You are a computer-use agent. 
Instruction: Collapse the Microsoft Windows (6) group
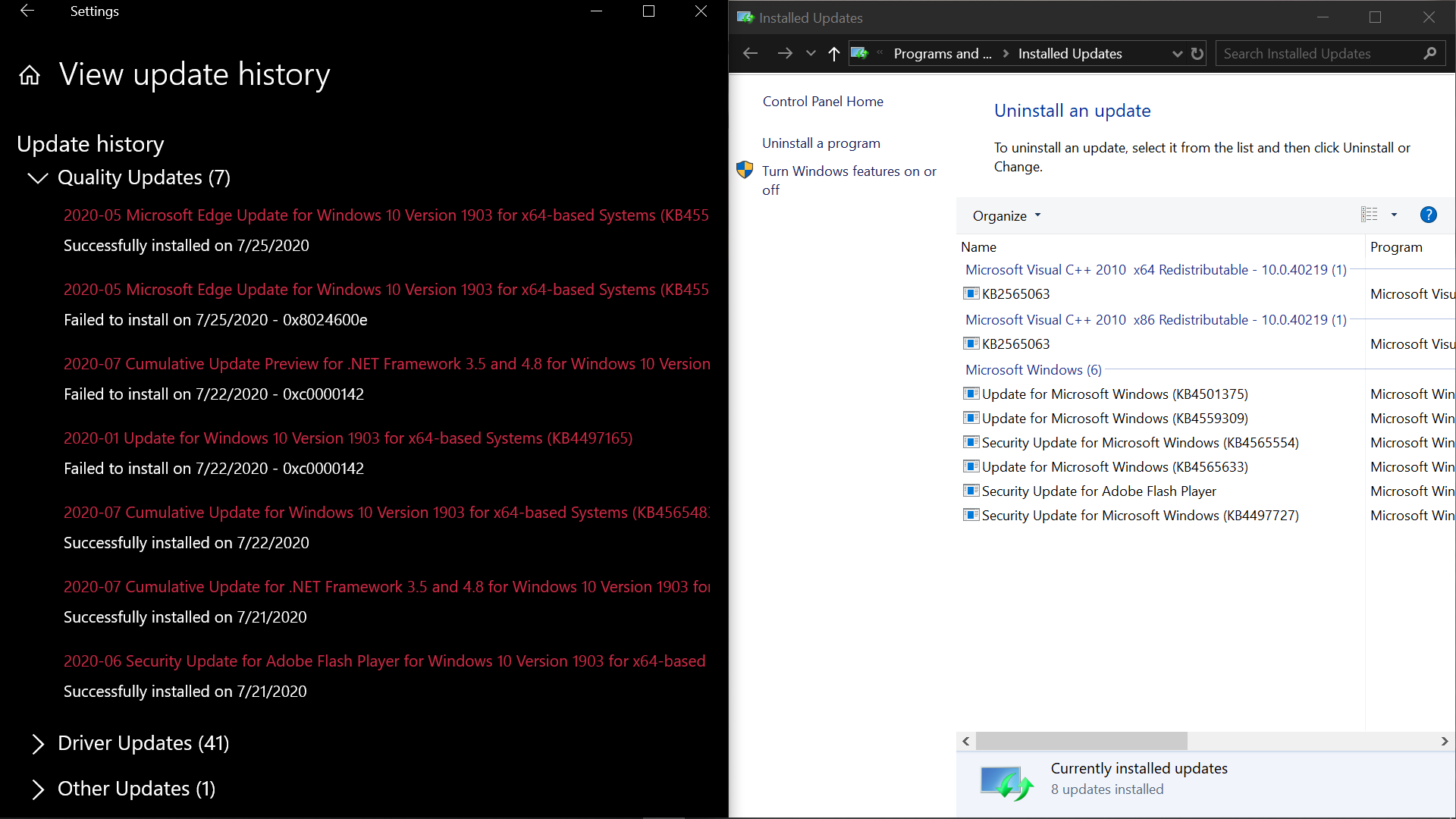pos(1033,370)
